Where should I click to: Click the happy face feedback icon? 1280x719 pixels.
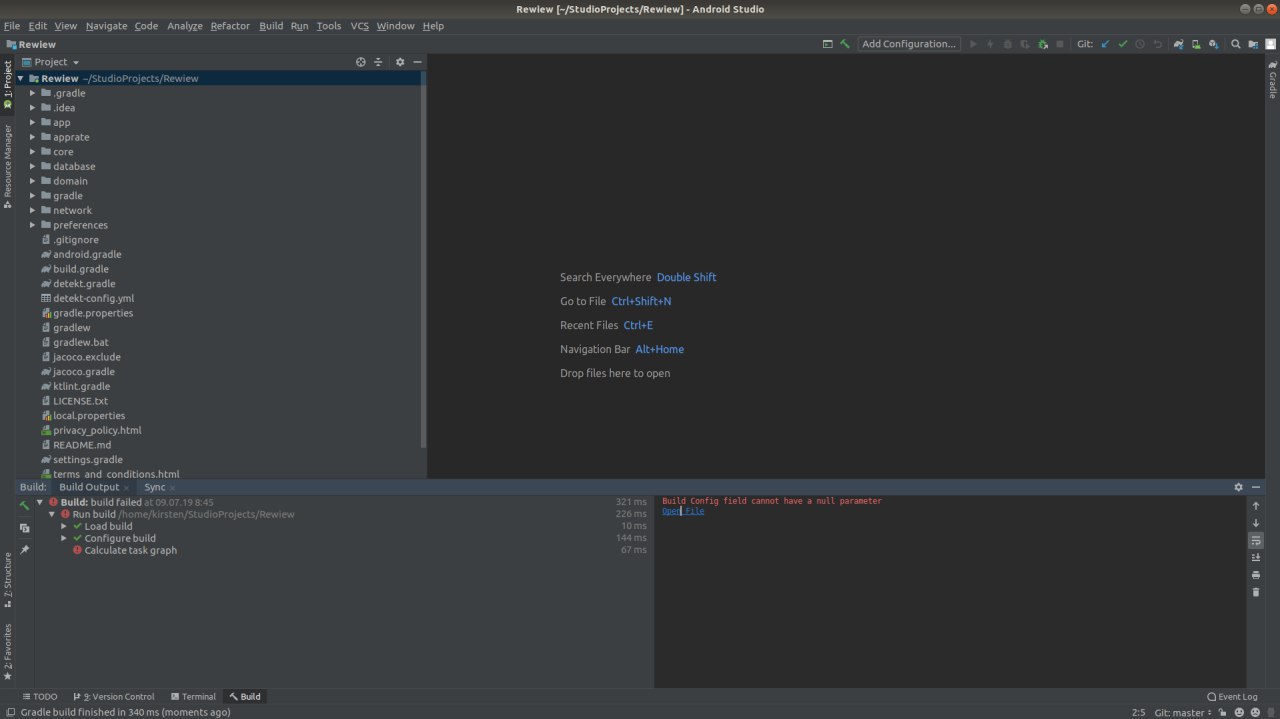(x=1240, y=712)
